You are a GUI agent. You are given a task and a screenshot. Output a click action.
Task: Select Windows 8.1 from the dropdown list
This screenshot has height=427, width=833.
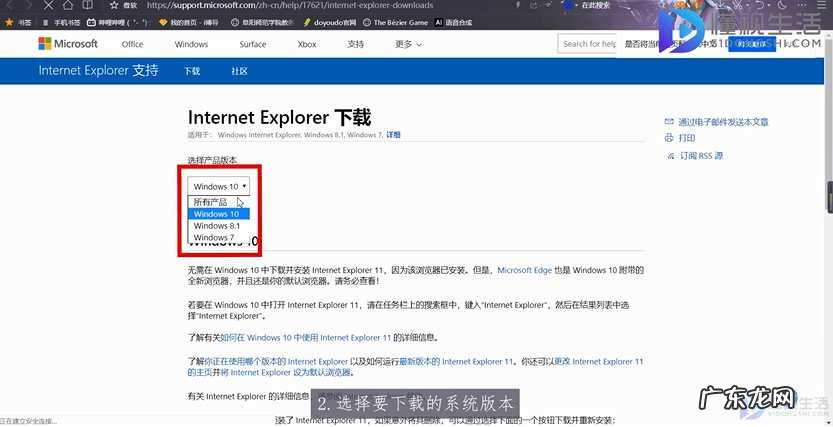[218, 226]
